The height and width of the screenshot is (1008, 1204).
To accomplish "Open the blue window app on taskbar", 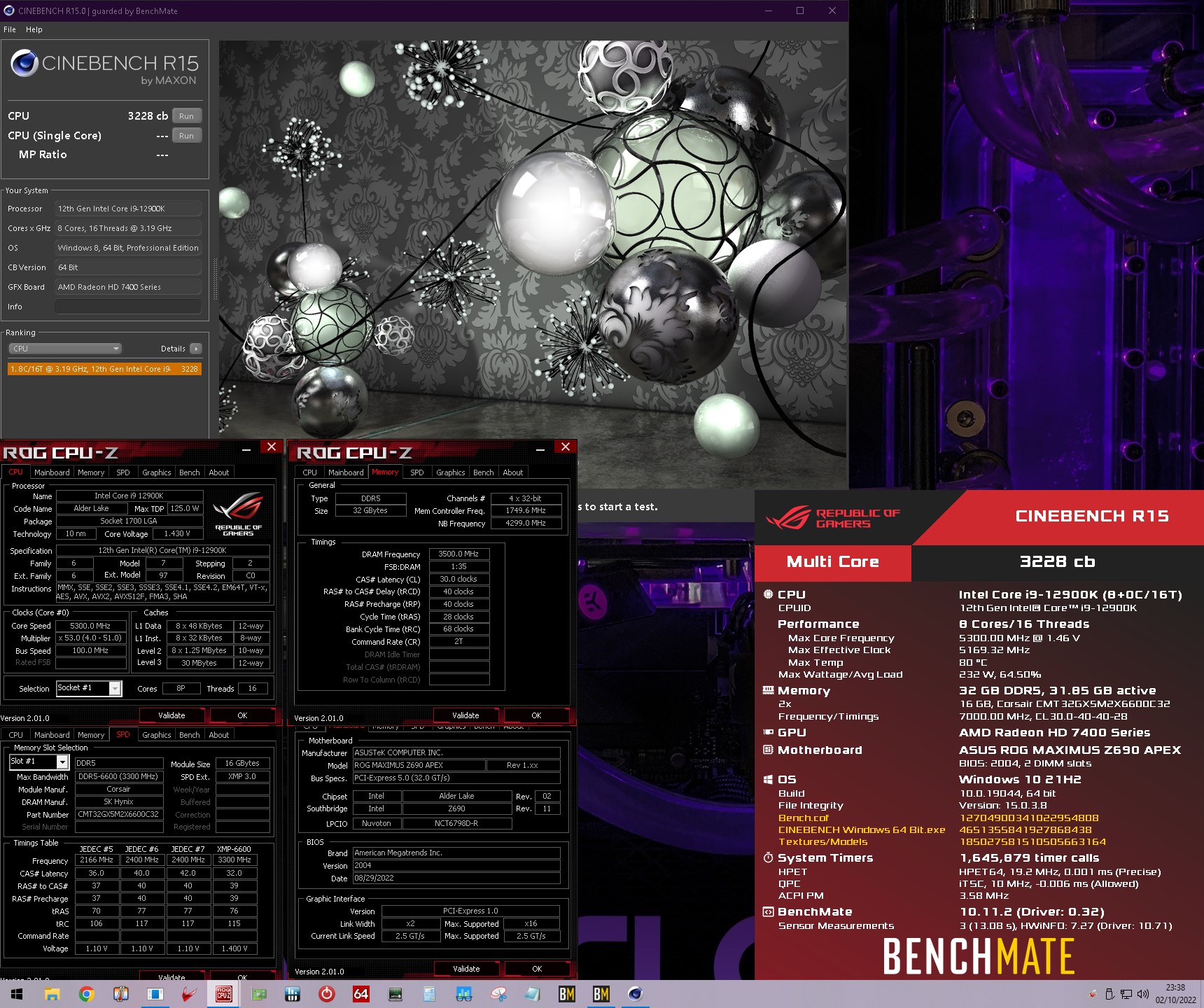I will tap(155, 994).
